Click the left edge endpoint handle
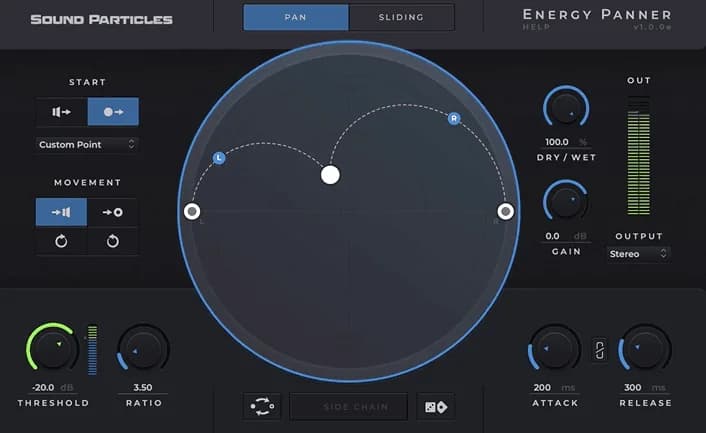 [x=192, y=211]
